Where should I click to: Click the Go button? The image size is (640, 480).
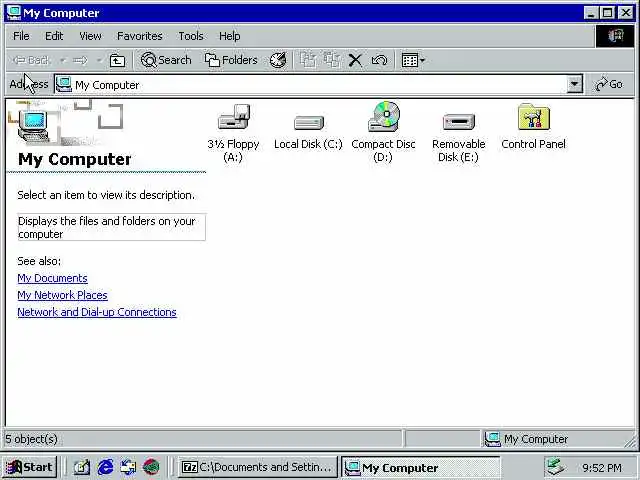tap(609, 84)
